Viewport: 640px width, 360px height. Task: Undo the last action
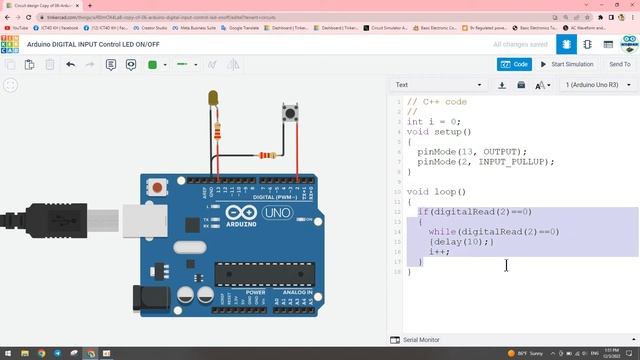pyautogui.click(x=71, y=64)
